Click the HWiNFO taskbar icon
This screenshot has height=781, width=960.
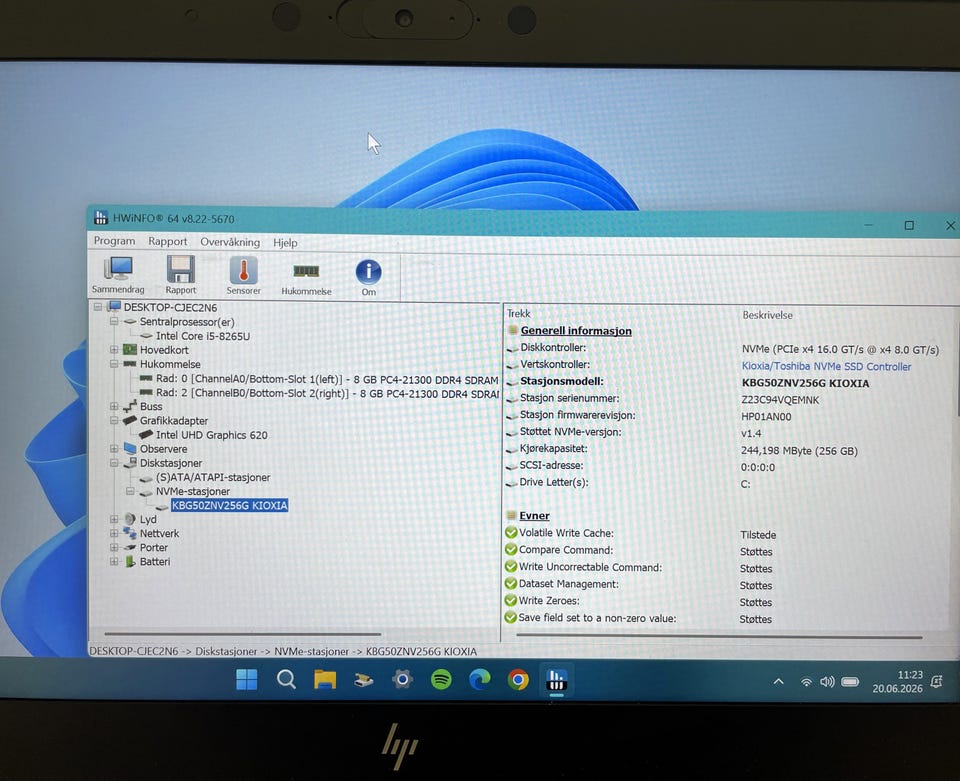[556, 680]
